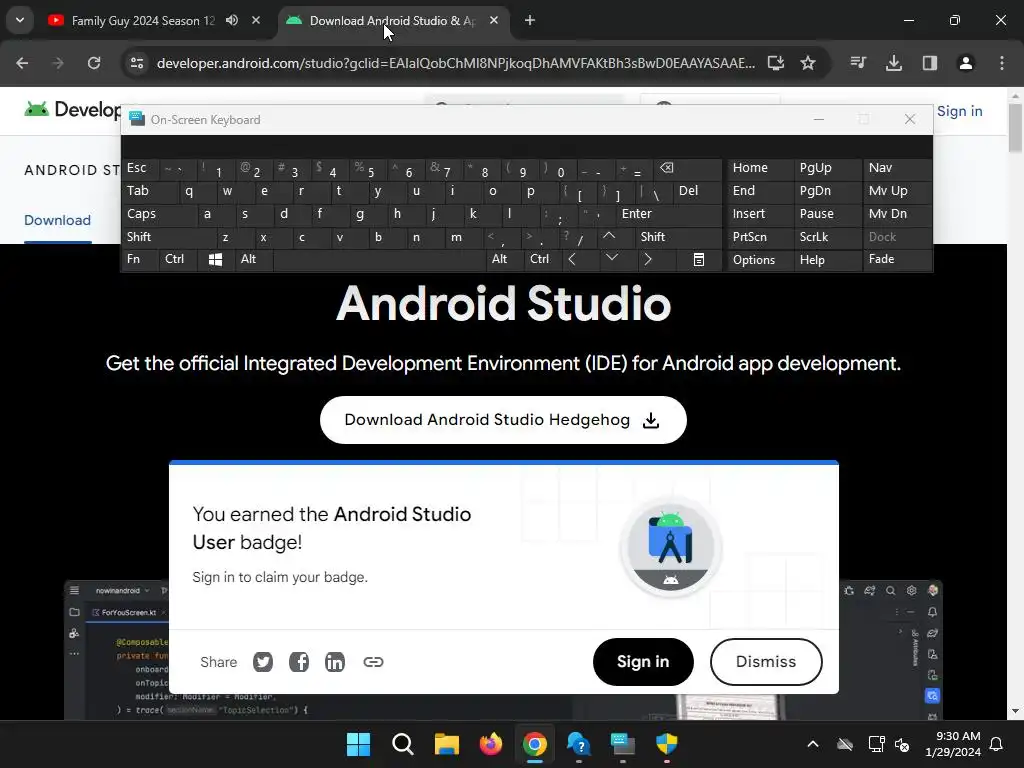Click the Nav key on On-Screen Keyboard

[897, 168]
